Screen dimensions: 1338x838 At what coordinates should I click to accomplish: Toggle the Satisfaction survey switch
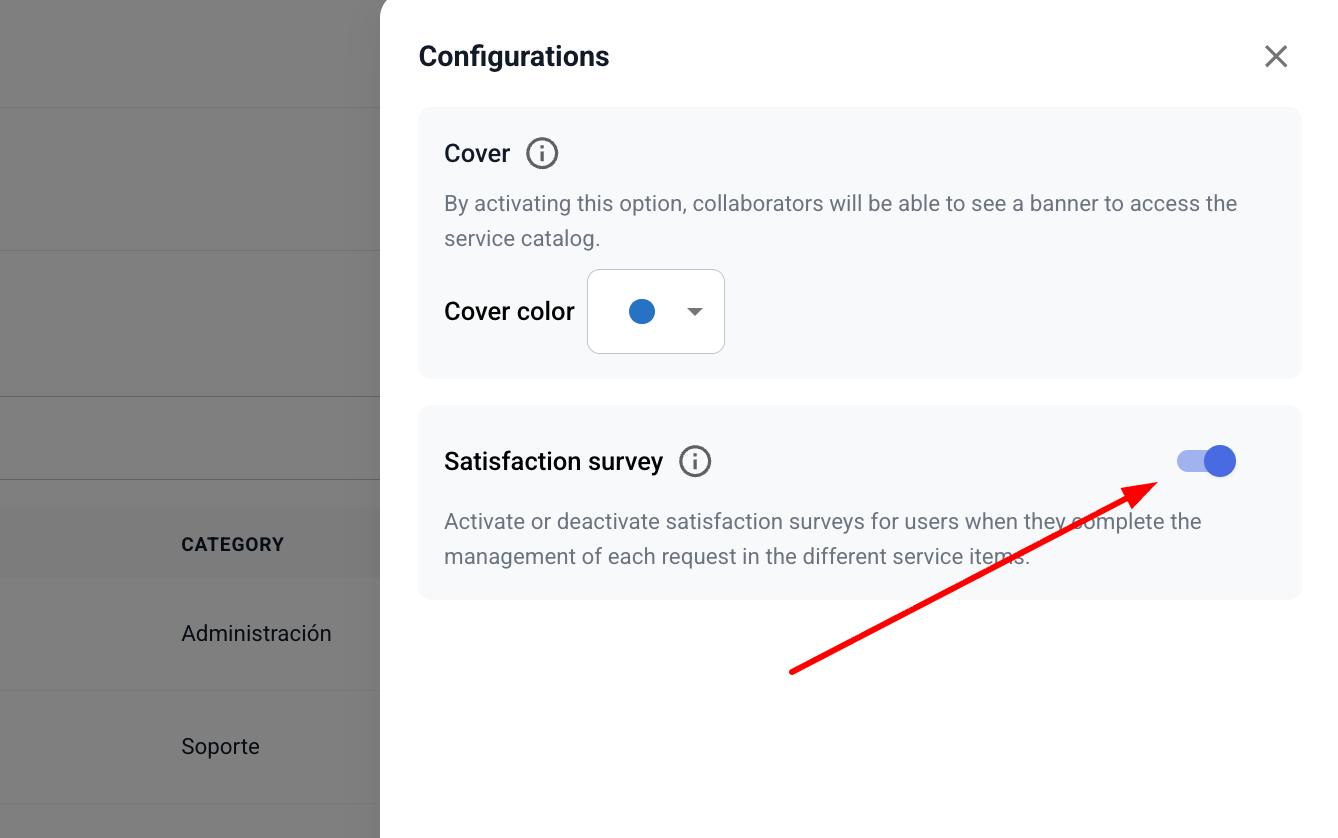(1207, 462)
